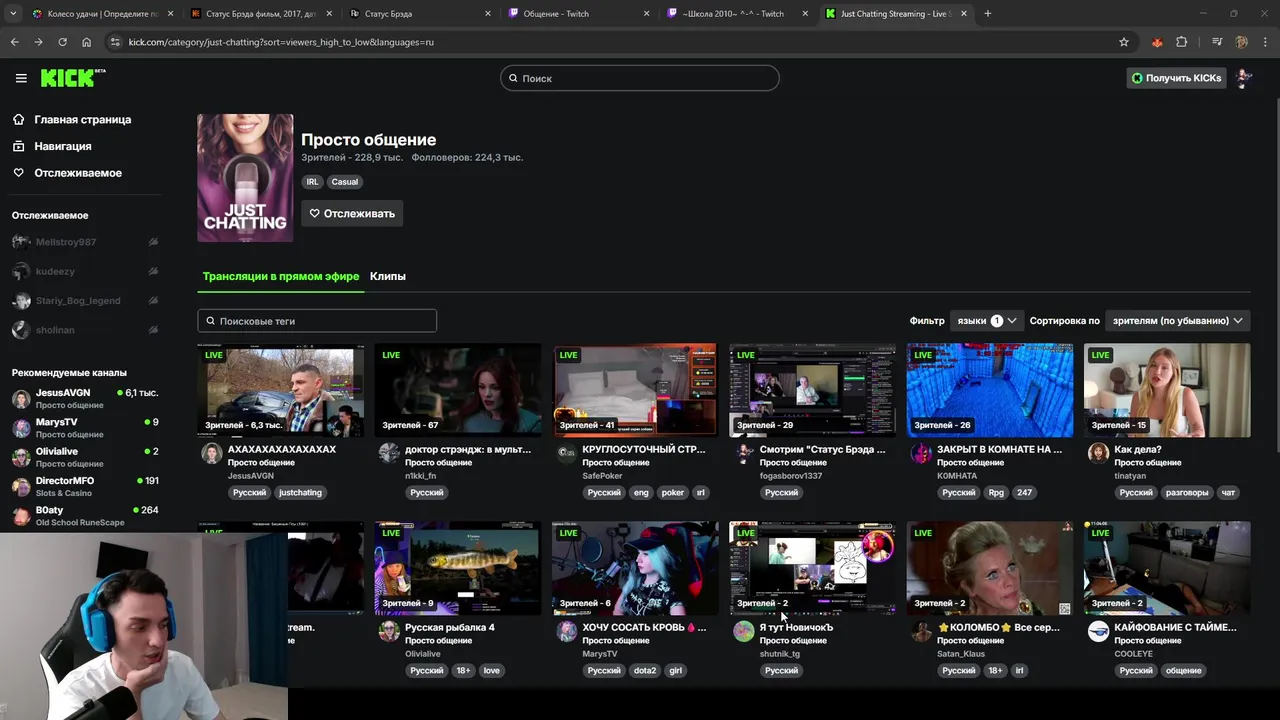Toggle notifications for kudeezy
Image resolution: width=1280 pixels, height=720 pixels.
point(153,271)
